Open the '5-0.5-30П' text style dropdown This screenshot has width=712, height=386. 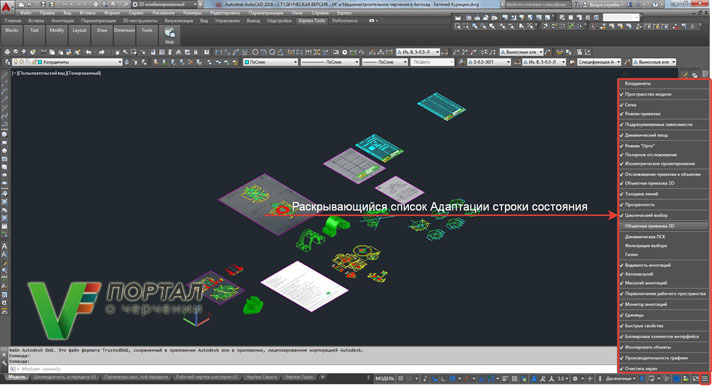pyautogui.click(x=489, y=62)
